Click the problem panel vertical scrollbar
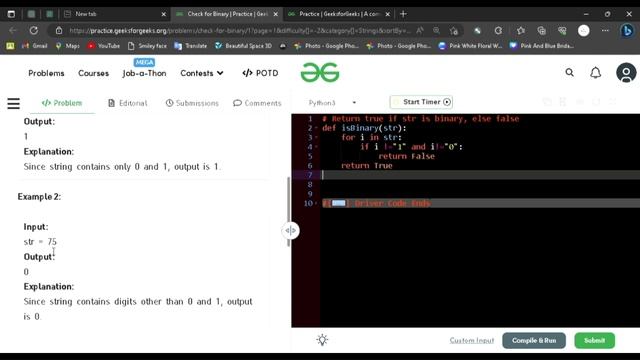The image size is (640, 360). coord(289,212)
